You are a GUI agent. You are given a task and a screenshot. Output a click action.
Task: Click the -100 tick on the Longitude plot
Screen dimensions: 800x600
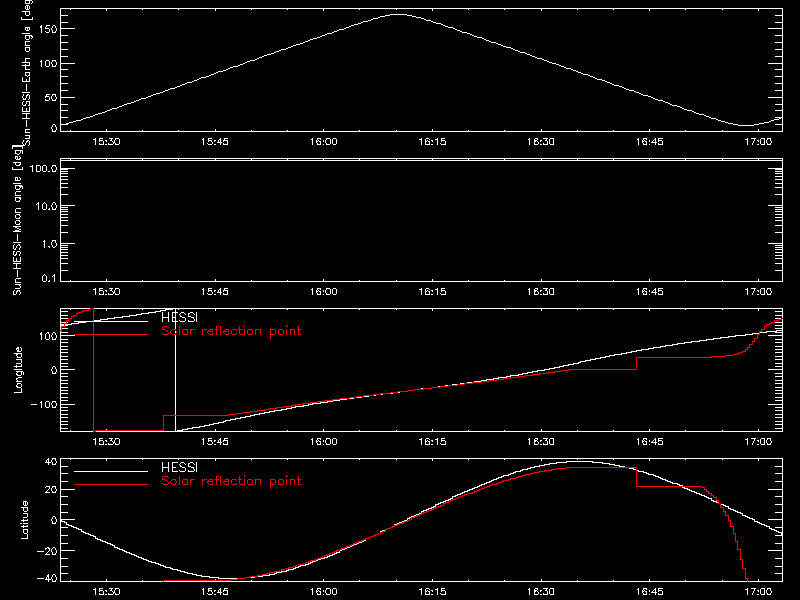[x=43, y=404]
